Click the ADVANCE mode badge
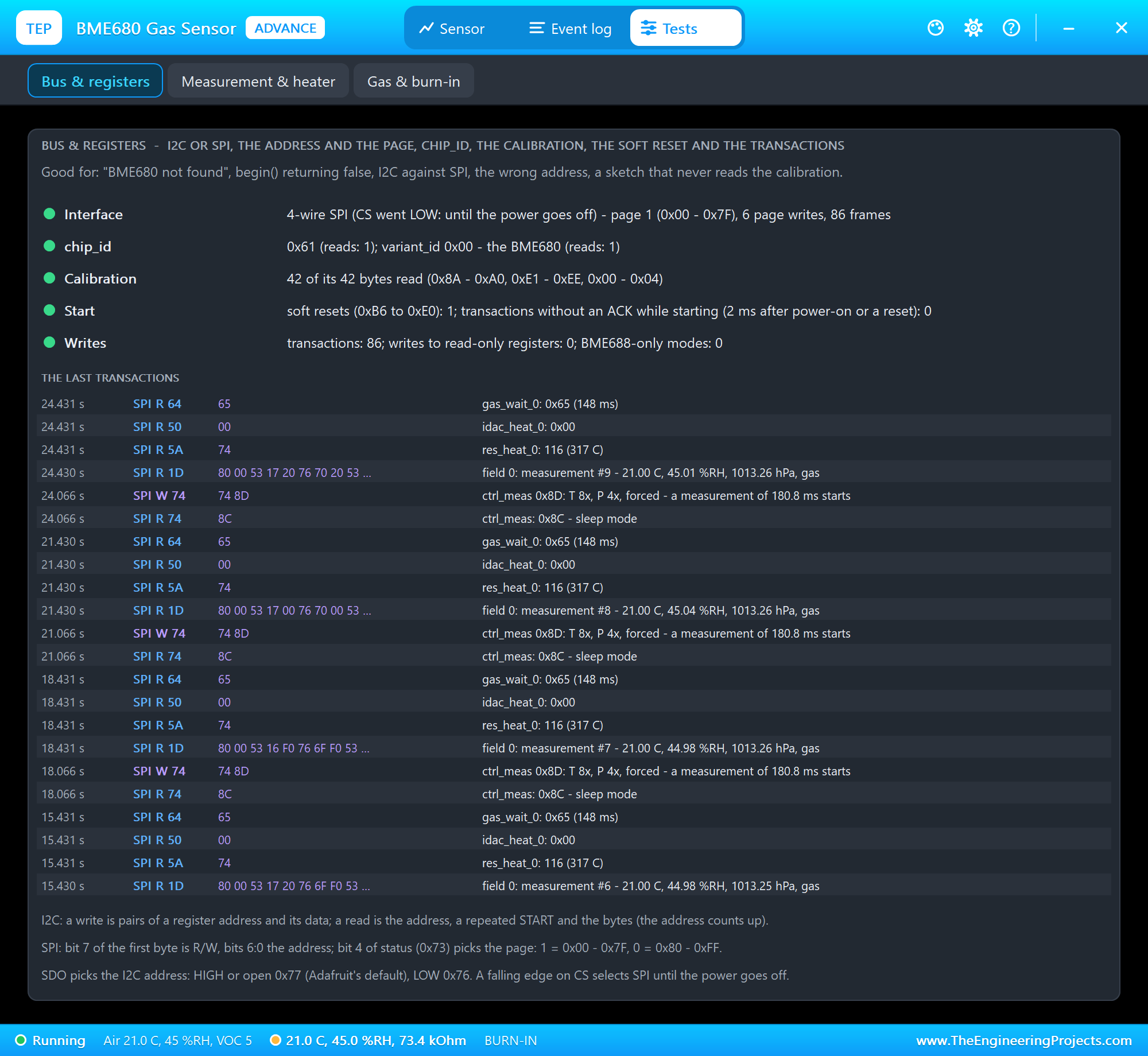This screenshot has width=1148, height=1056. click(x=285, y=28)
